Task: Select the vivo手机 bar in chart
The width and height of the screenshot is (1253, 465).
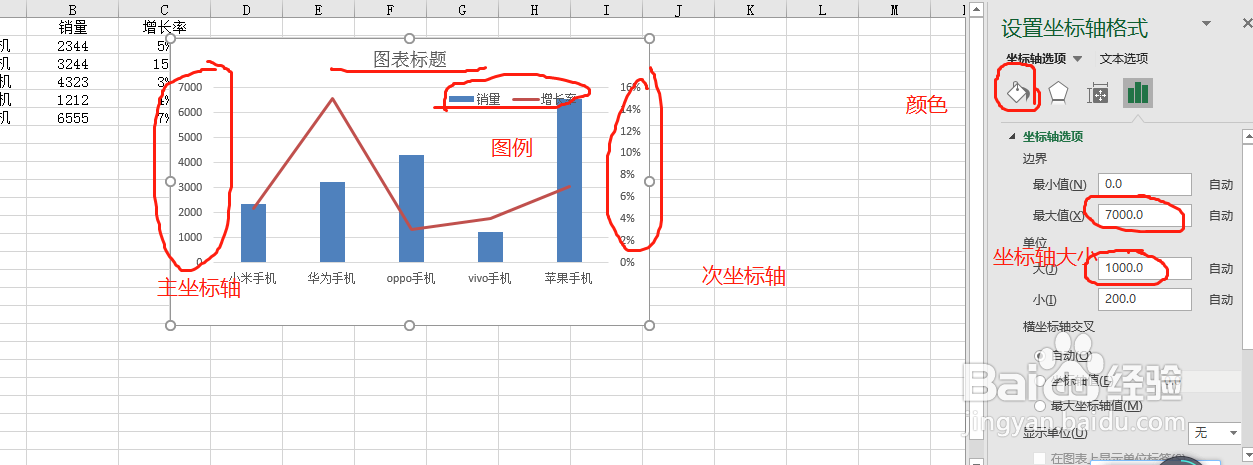Action: 490,247
